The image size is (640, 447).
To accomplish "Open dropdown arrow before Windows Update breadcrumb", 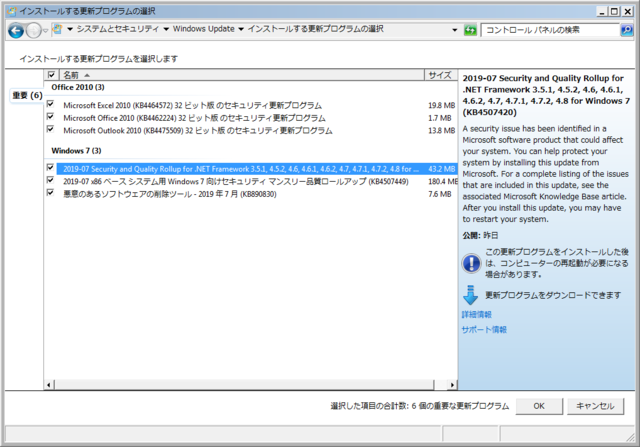I will click(166, 29).
